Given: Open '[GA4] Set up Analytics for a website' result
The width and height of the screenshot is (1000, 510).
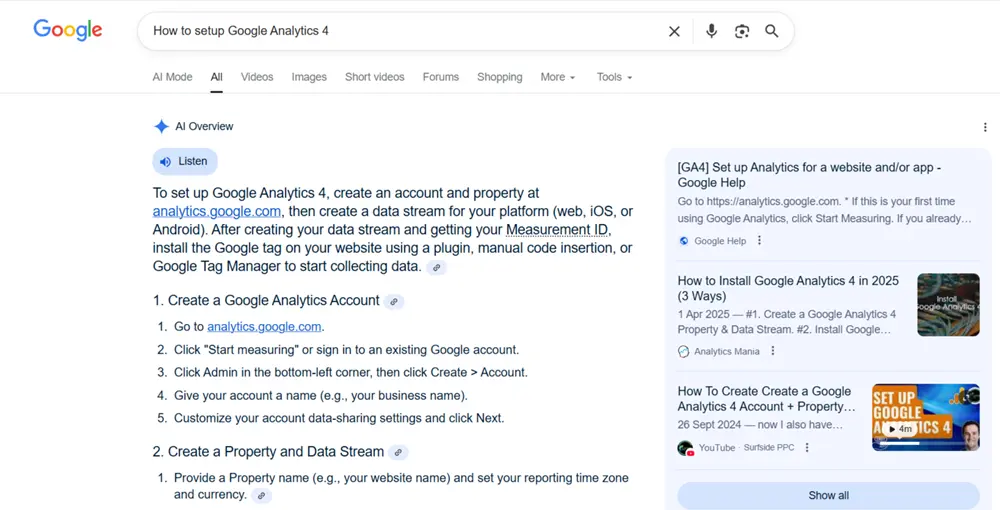Looking at the screenshot, I should click(x=809, y=175).
